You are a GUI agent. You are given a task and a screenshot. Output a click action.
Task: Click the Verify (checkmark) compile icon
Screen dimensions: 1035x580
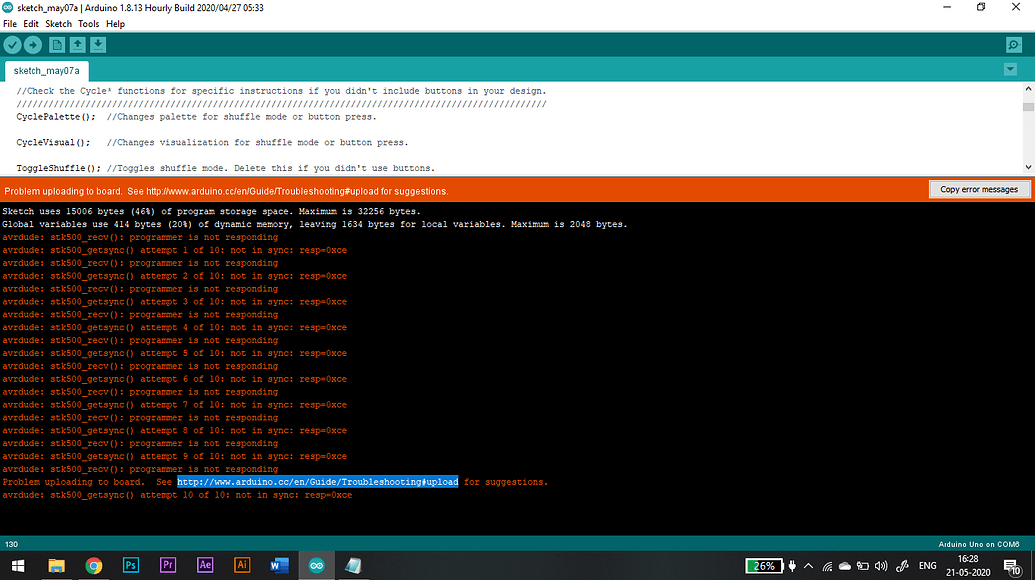[x=12, y=44]
